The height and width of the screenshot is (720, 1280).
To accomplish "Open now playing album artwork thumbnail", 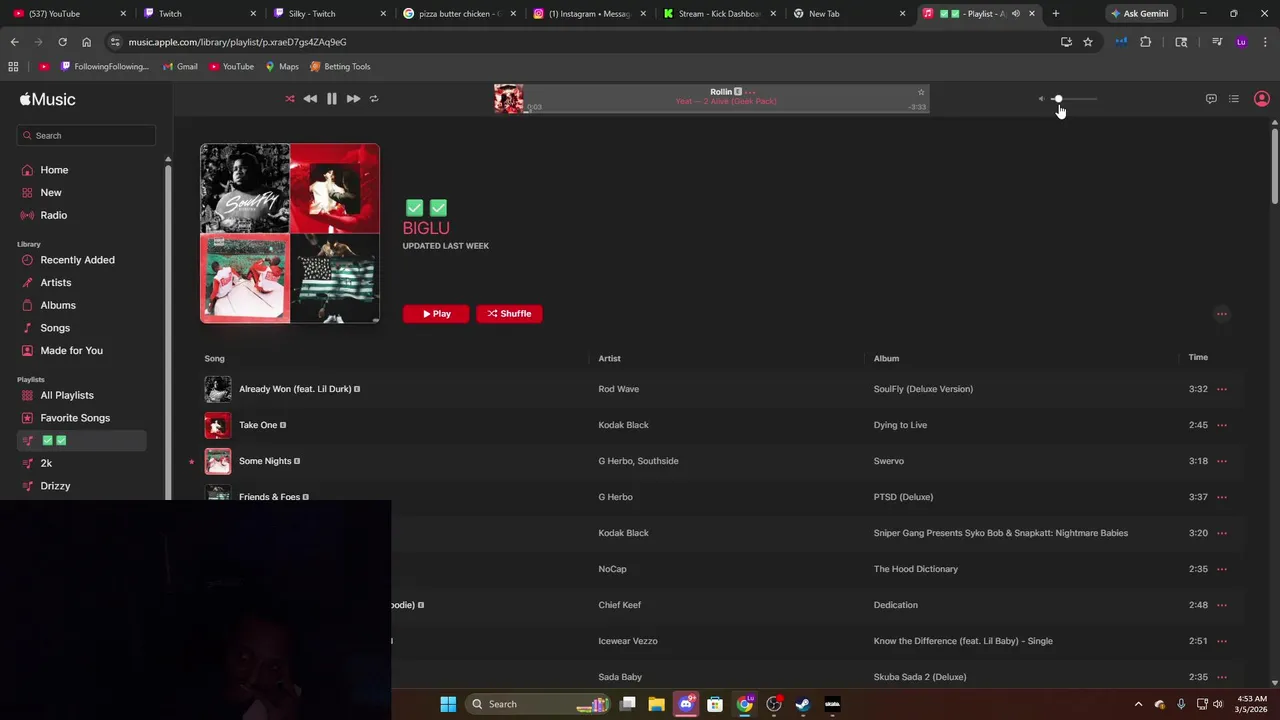I will pos(508,99).
